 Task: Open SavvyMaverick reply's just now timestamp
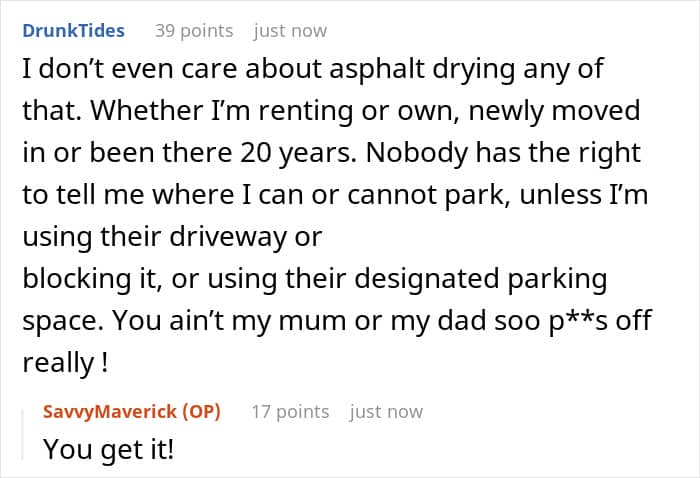[386, 412]
